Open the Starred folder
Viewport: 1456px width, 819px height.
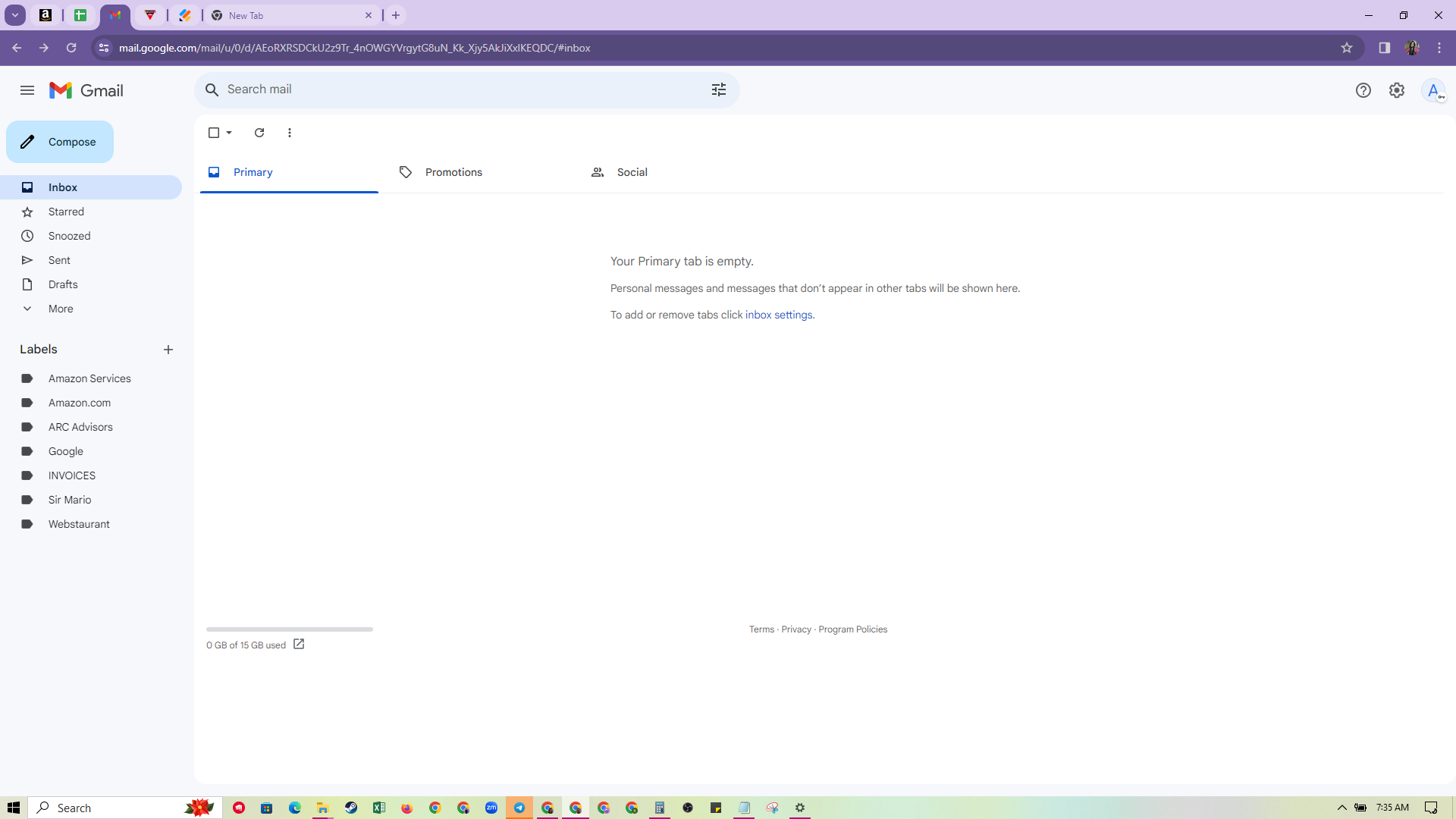tap(91, 212)
